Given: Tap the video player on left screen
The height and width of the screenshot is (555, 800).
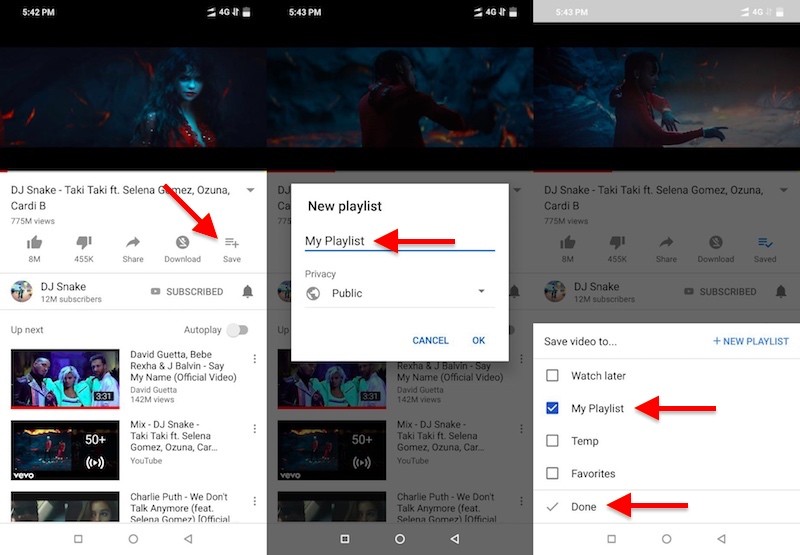Looking at the screenshot, I should [133, 97].
